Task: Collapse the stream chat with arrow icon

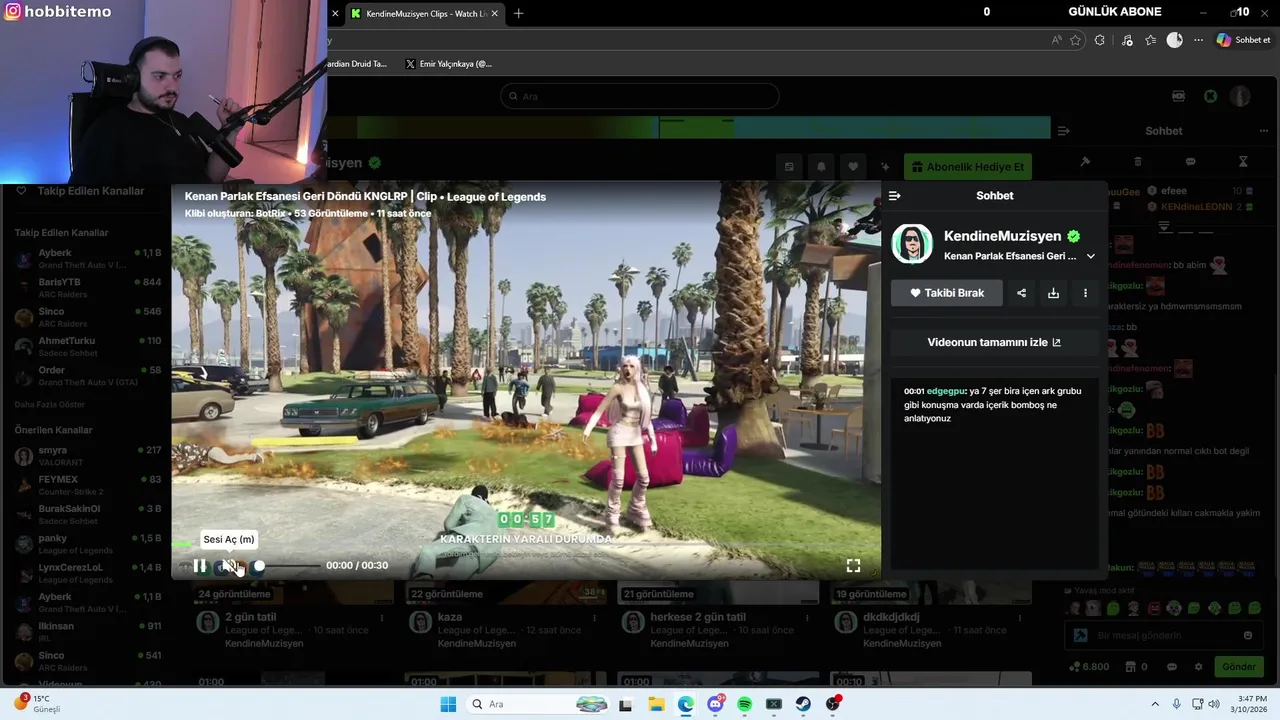Action: [1063, 131]
